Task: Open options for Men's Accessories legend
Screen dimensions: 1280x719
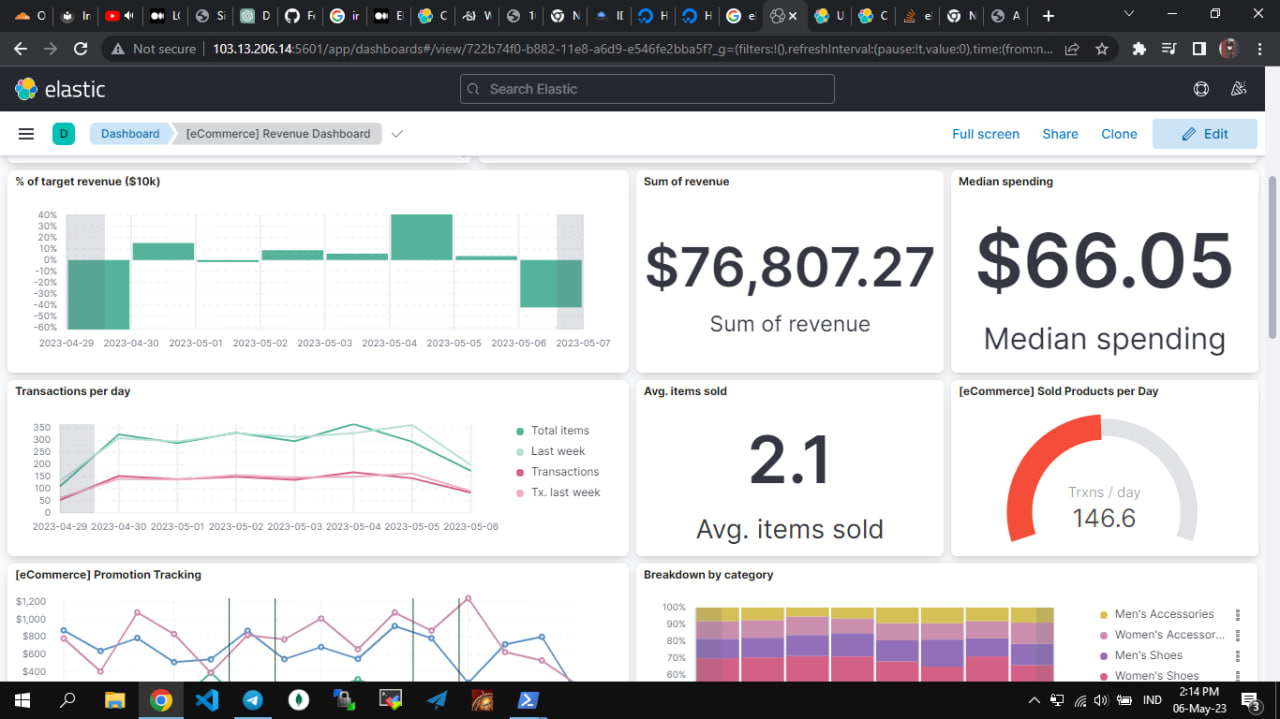Action: (1238, 615)
